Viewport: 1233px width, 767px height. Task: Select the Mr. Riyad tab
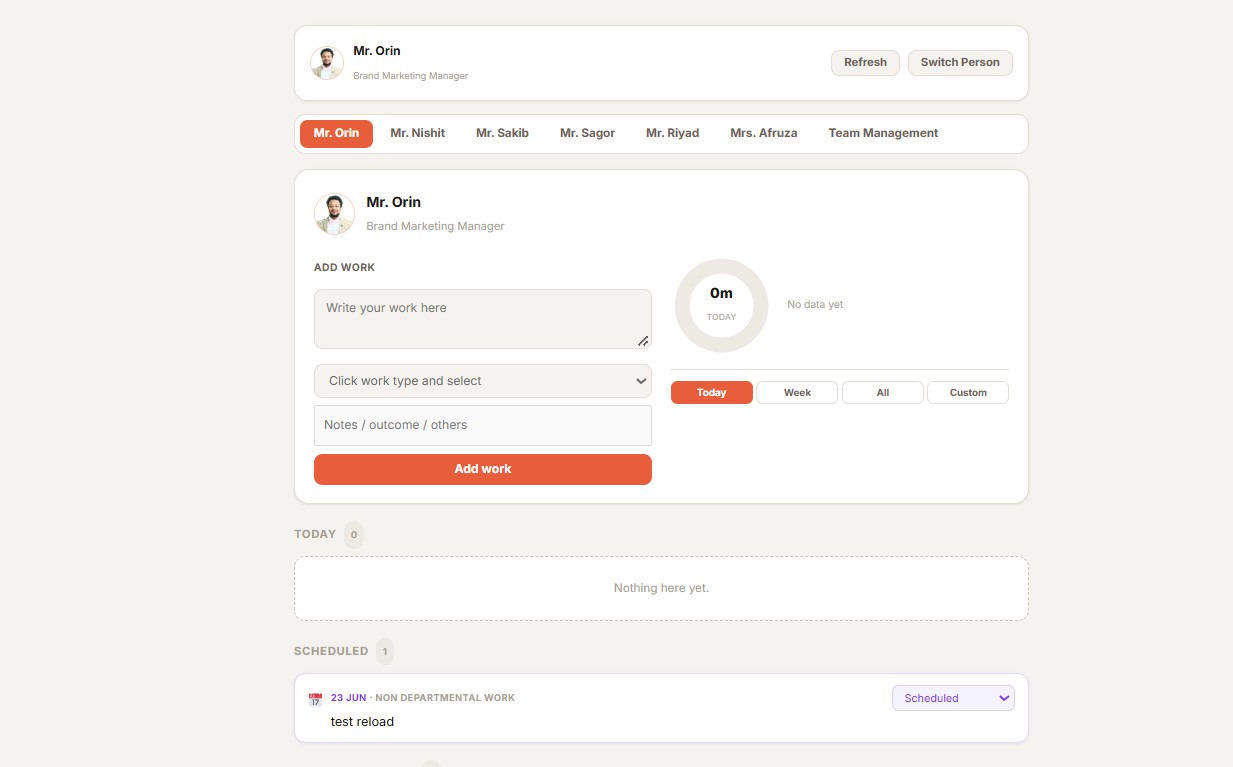672,134
